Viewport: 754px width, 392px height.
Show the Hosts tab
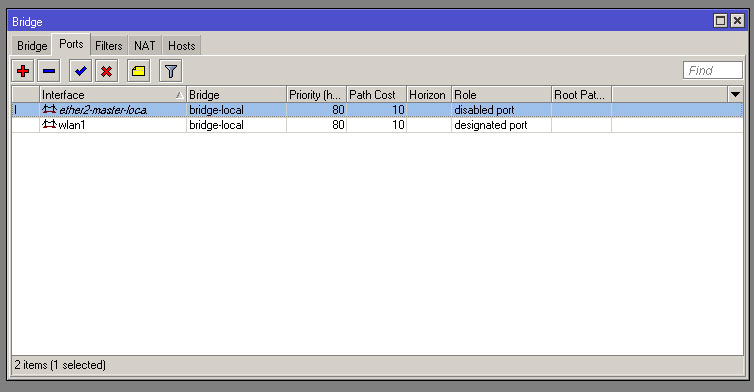click(181, 46)
